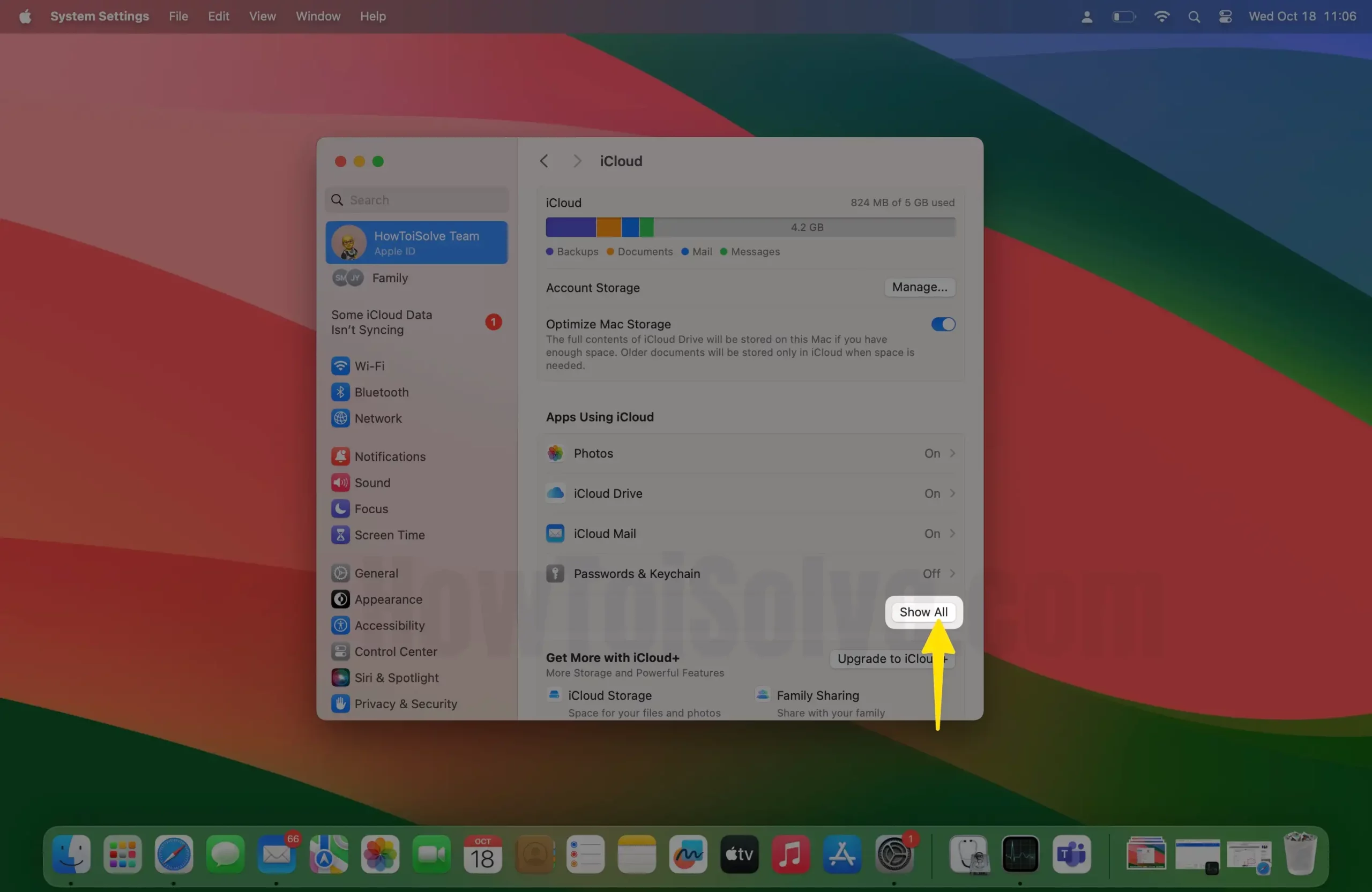Click the Show All apps button

click(923, 612)
